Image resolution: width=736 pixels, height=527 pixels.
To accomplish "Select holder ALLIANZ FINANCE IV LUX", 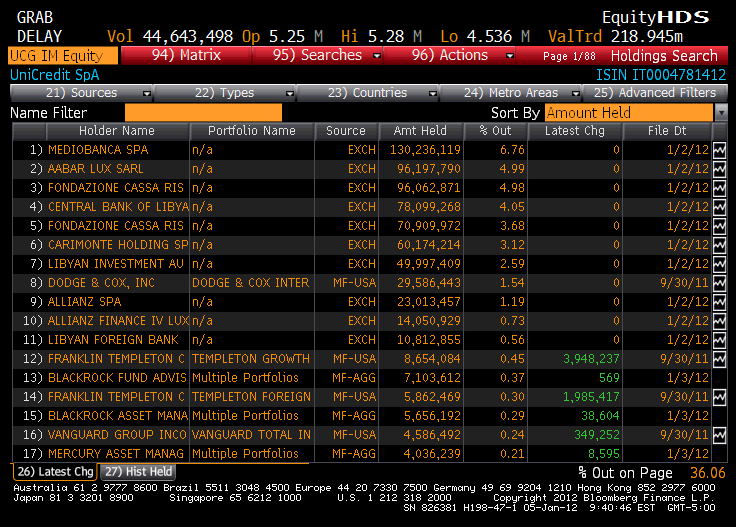I will pyautogui.click(x=118, y=321).
